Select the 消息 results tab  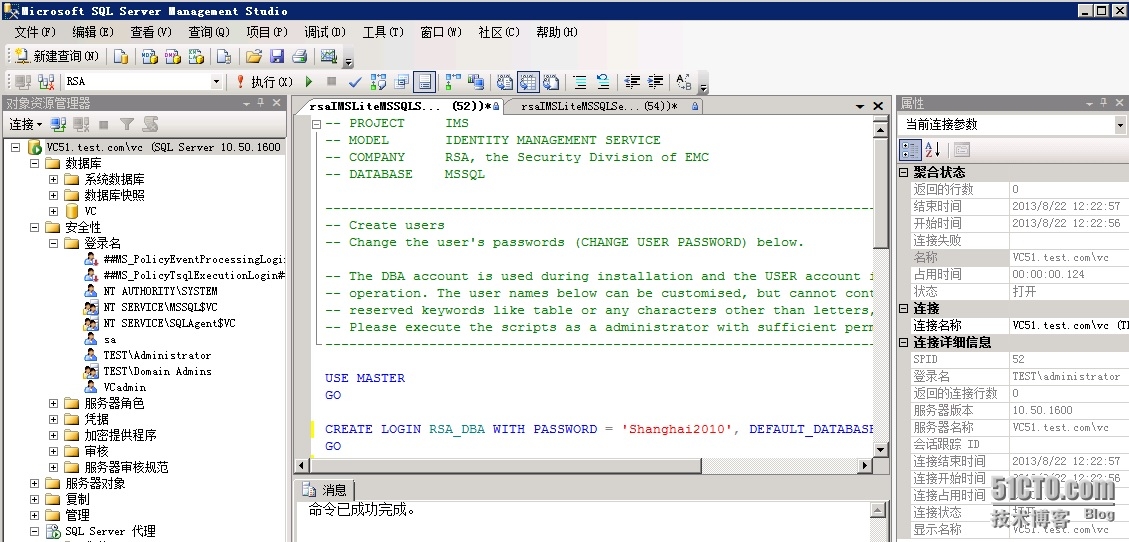tap(325, 490)
